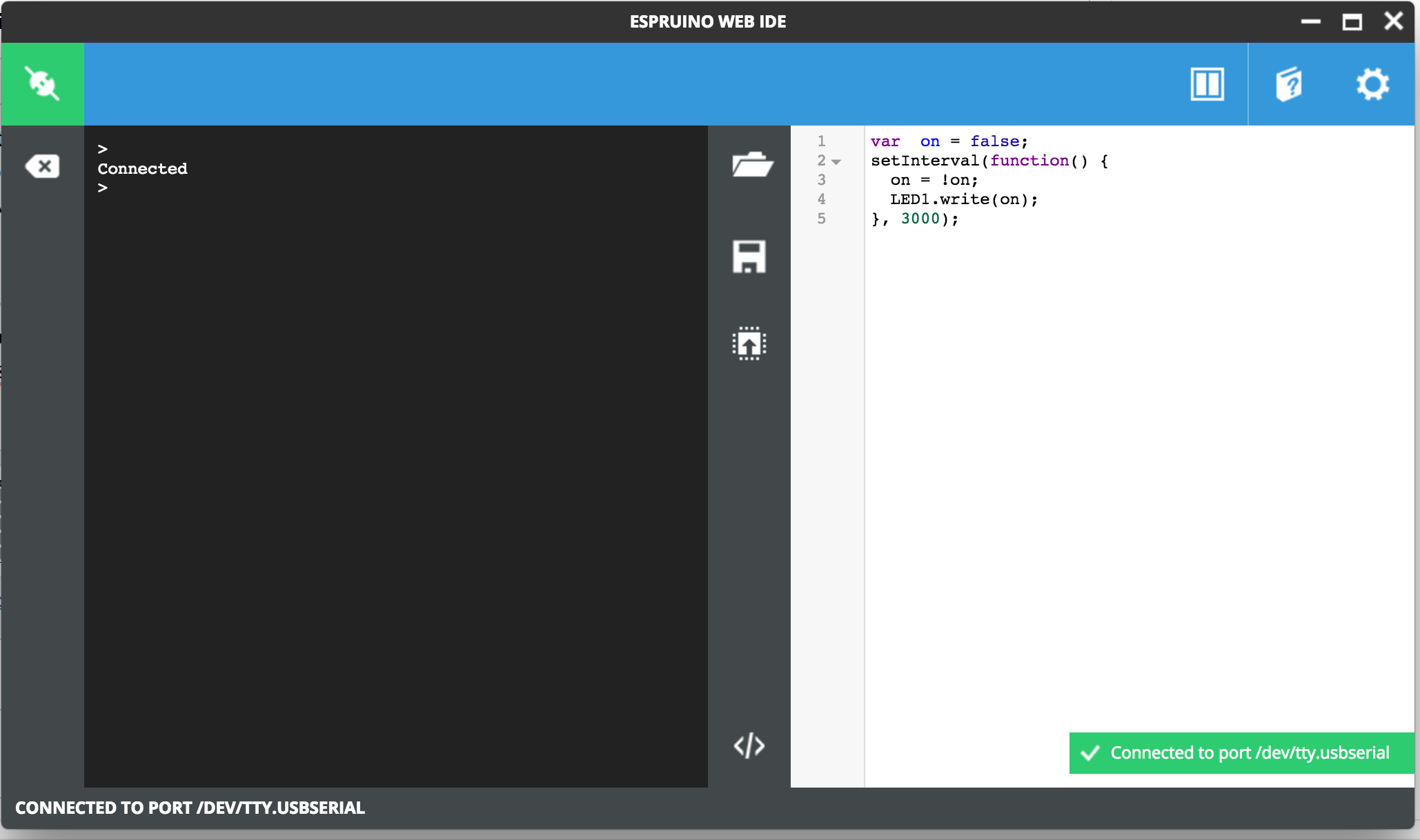The image size is (1420, 840).
Task: Click 'var on = false;' code line
Action: coord(949,141)
